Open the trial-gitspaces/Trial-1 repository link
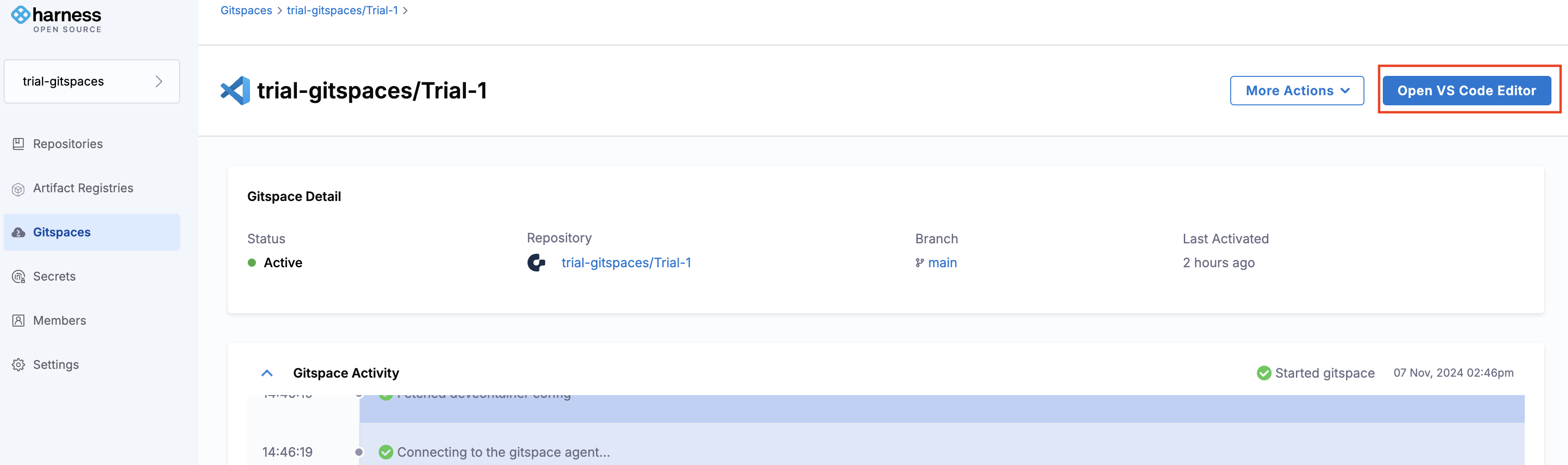 626,263
